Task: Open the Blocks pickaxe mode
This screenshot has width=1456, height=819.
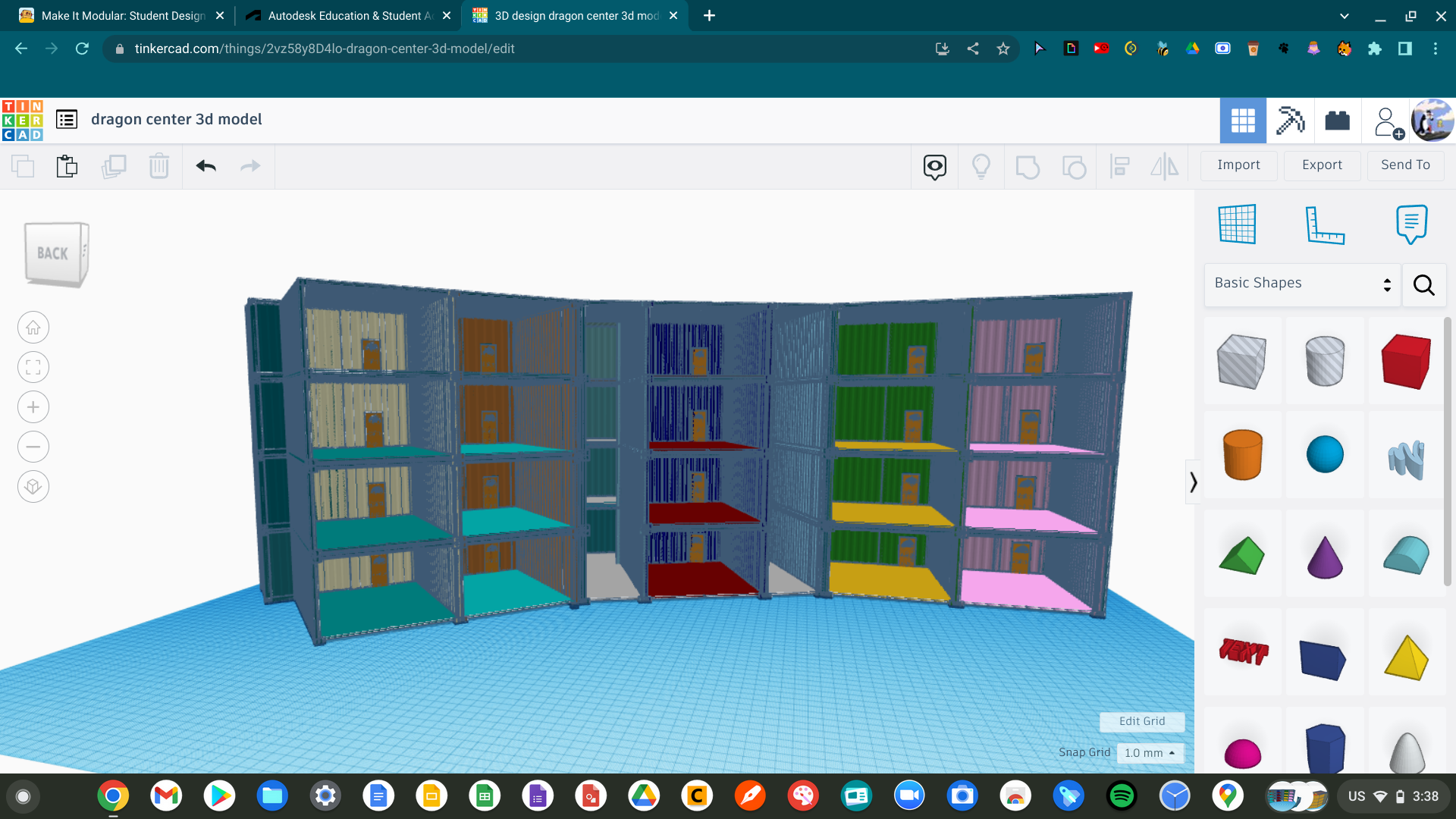Action: 1291,121
